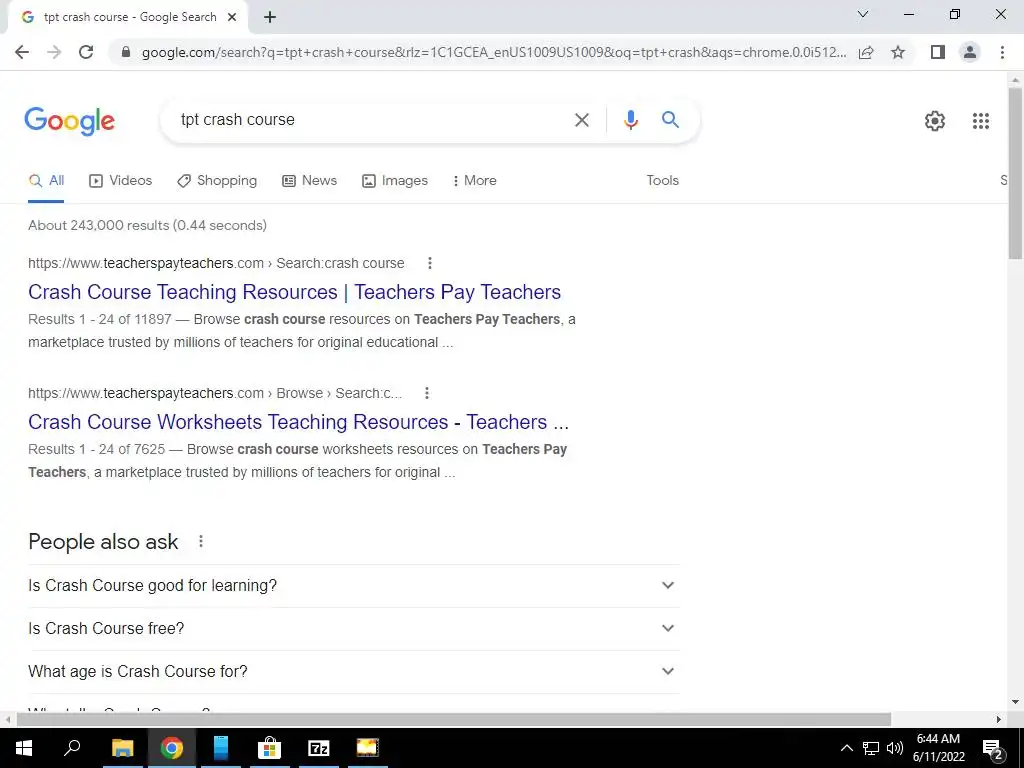Reload the page
Image resolution: width=1024 pixels, height=768 pixels.
coord(86,52)
